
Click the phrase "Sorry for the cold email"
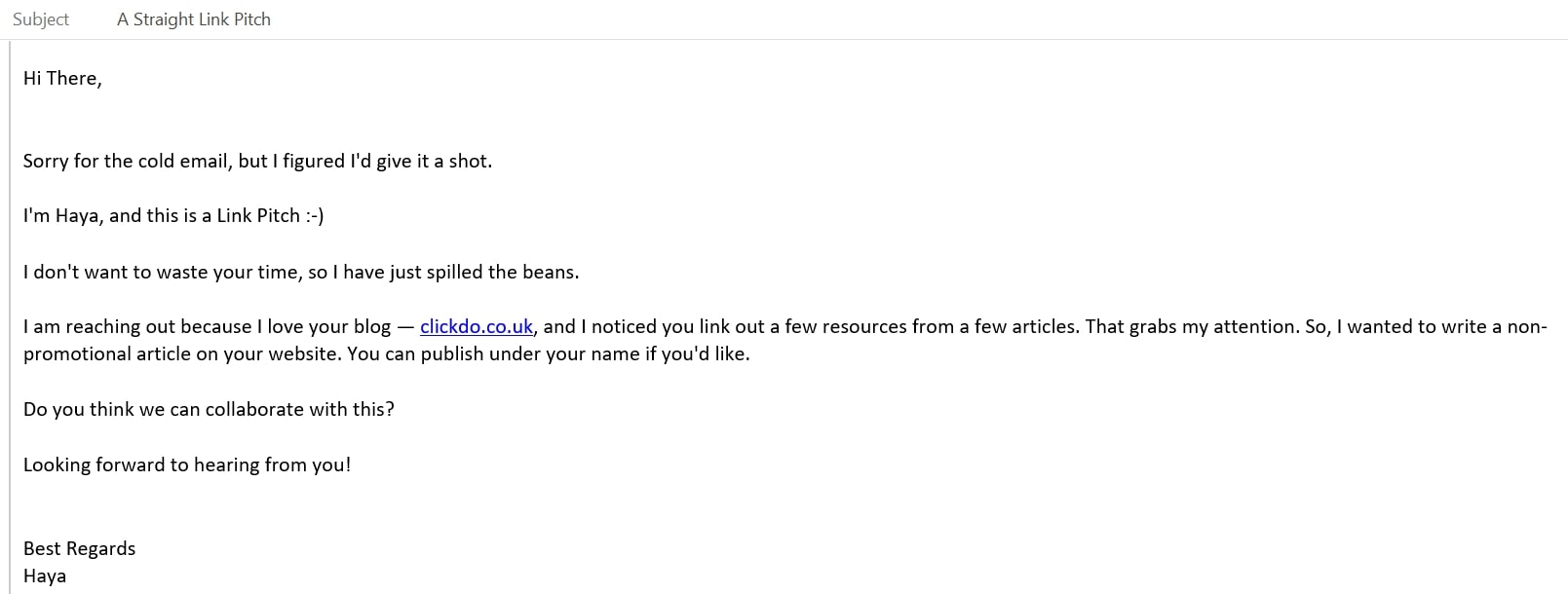[x=127, y=162]
